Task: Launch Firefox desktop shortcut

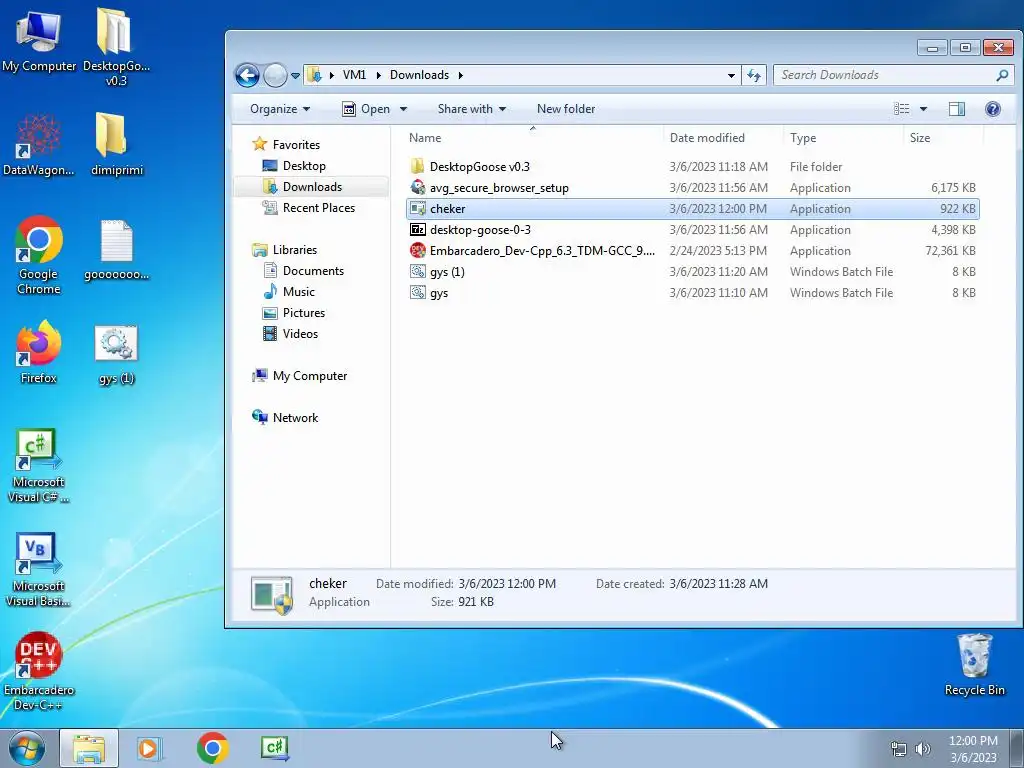Action: tap(39, 353)
